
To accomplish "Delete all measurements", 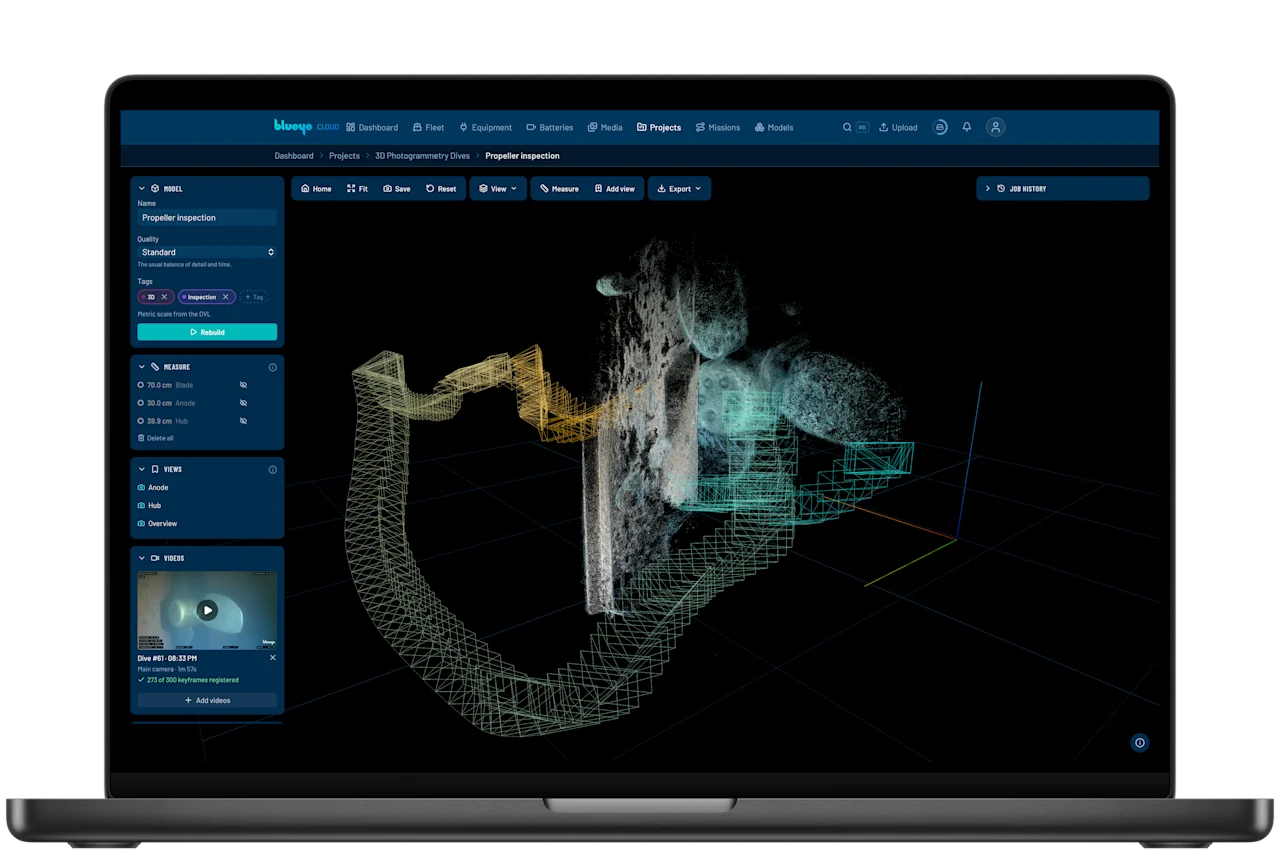I will [155, 438].
